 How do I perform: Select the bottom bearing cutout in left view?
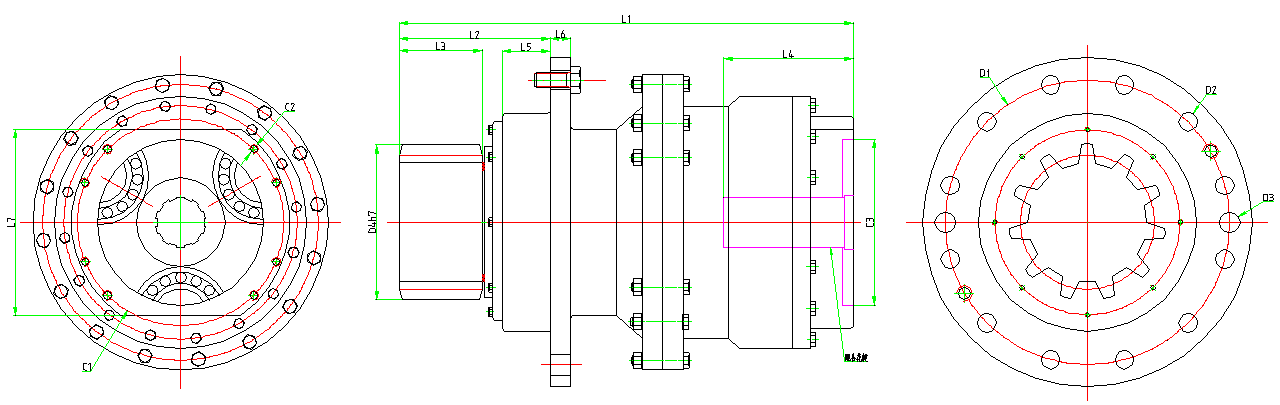(x=180, y=286)
